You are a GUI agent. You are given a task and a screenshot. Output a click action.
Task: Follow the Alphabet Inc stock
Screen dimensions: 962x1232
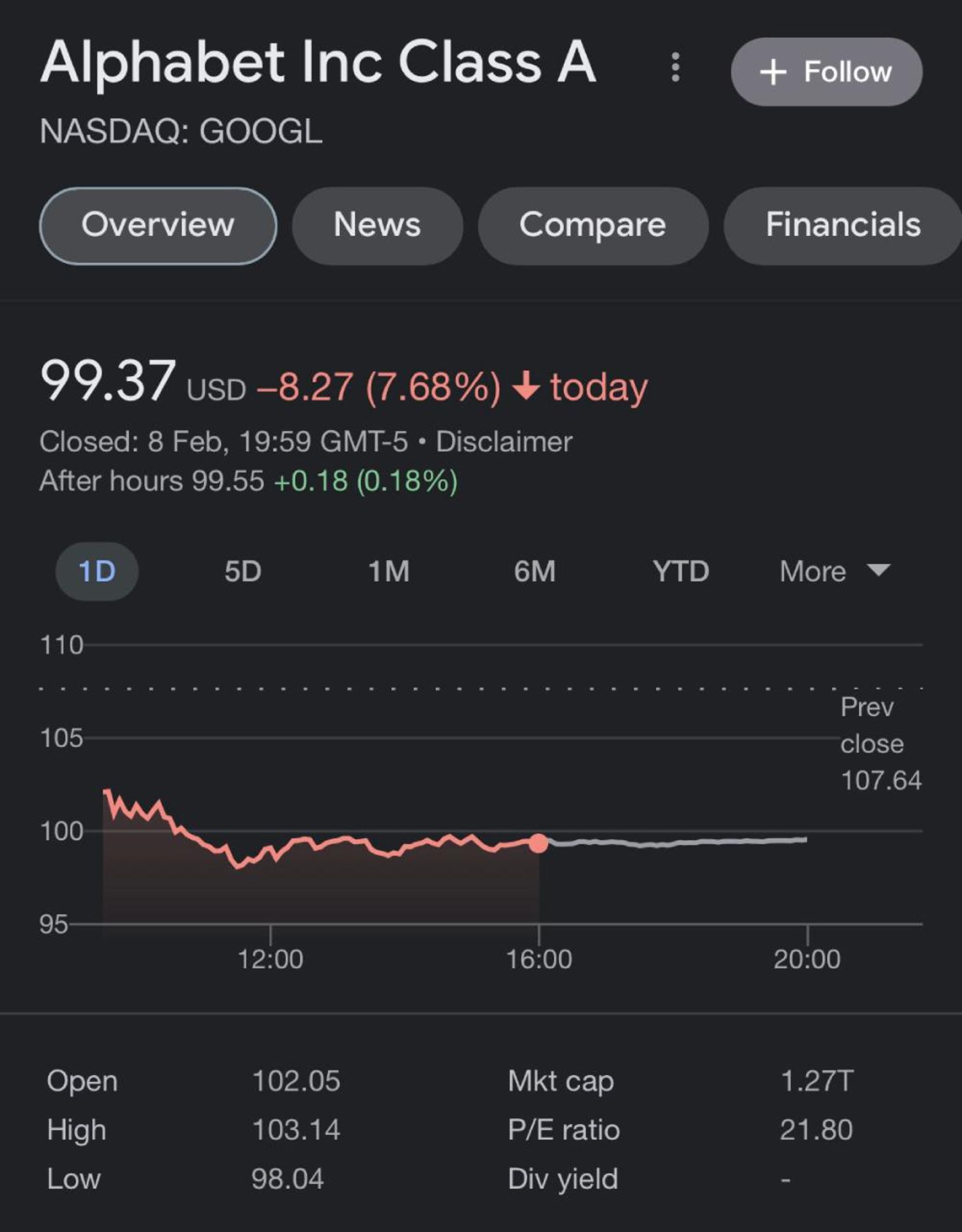[x=826, y=72]
